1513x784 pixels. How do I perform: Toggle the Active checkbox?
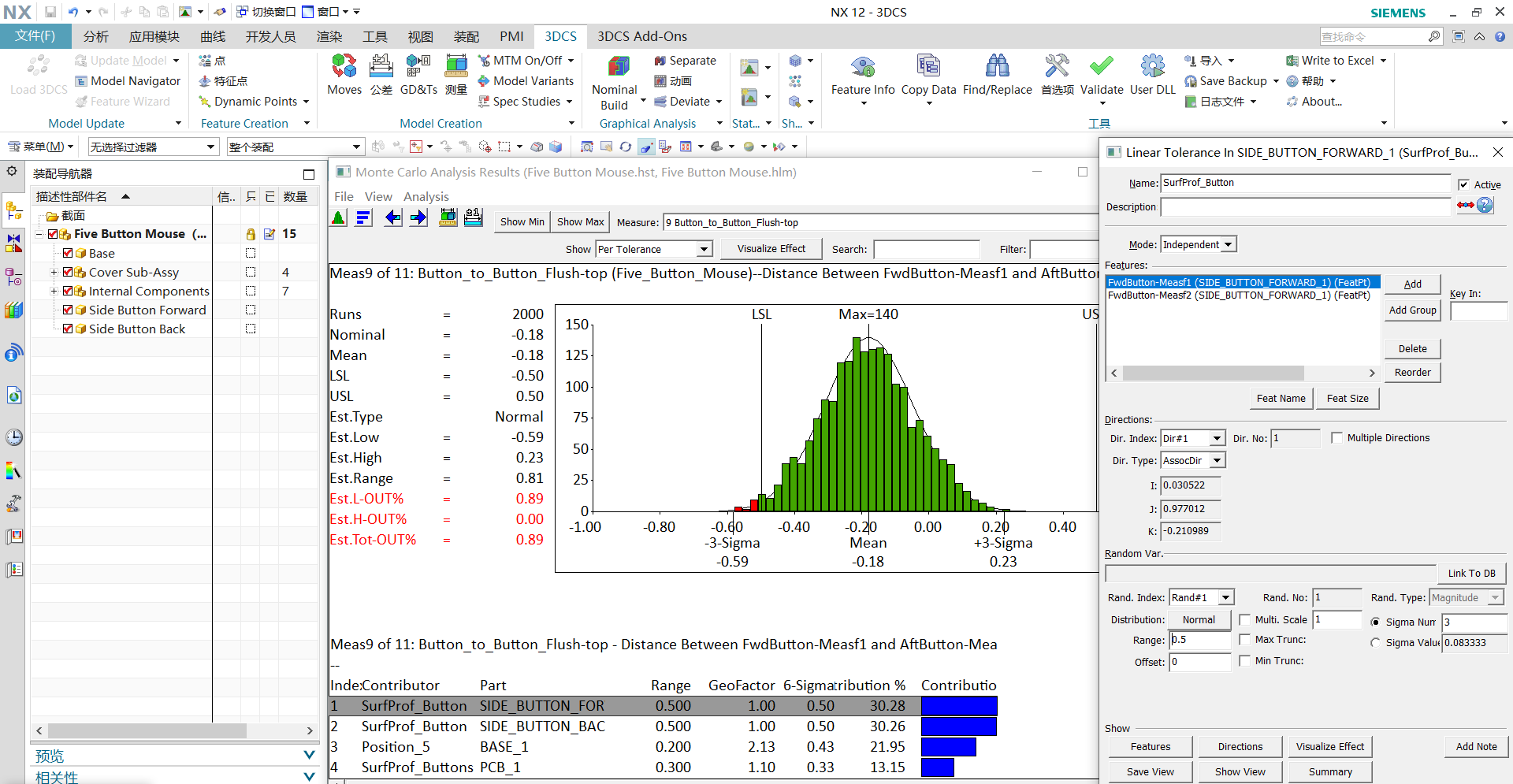pyautogui.click(x=1463, y=184)
